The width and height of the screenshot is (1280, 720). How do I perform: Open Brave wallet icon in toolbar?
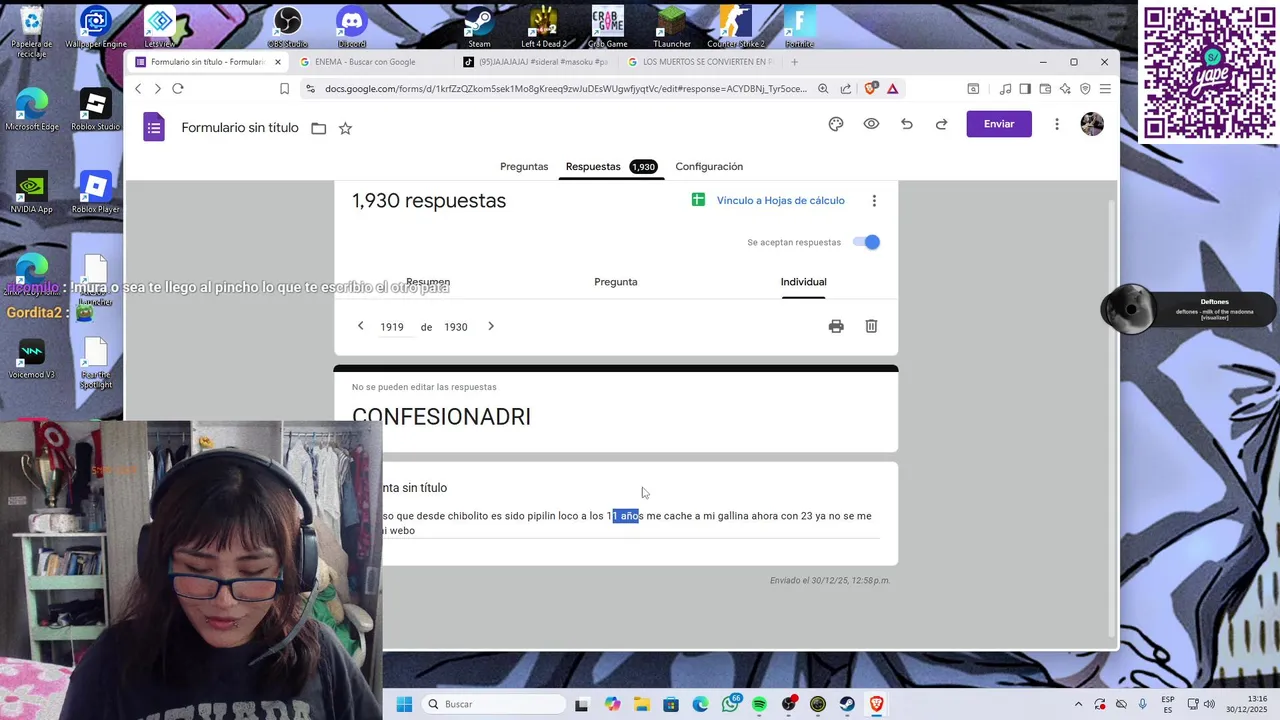[x=1045, y=89]
